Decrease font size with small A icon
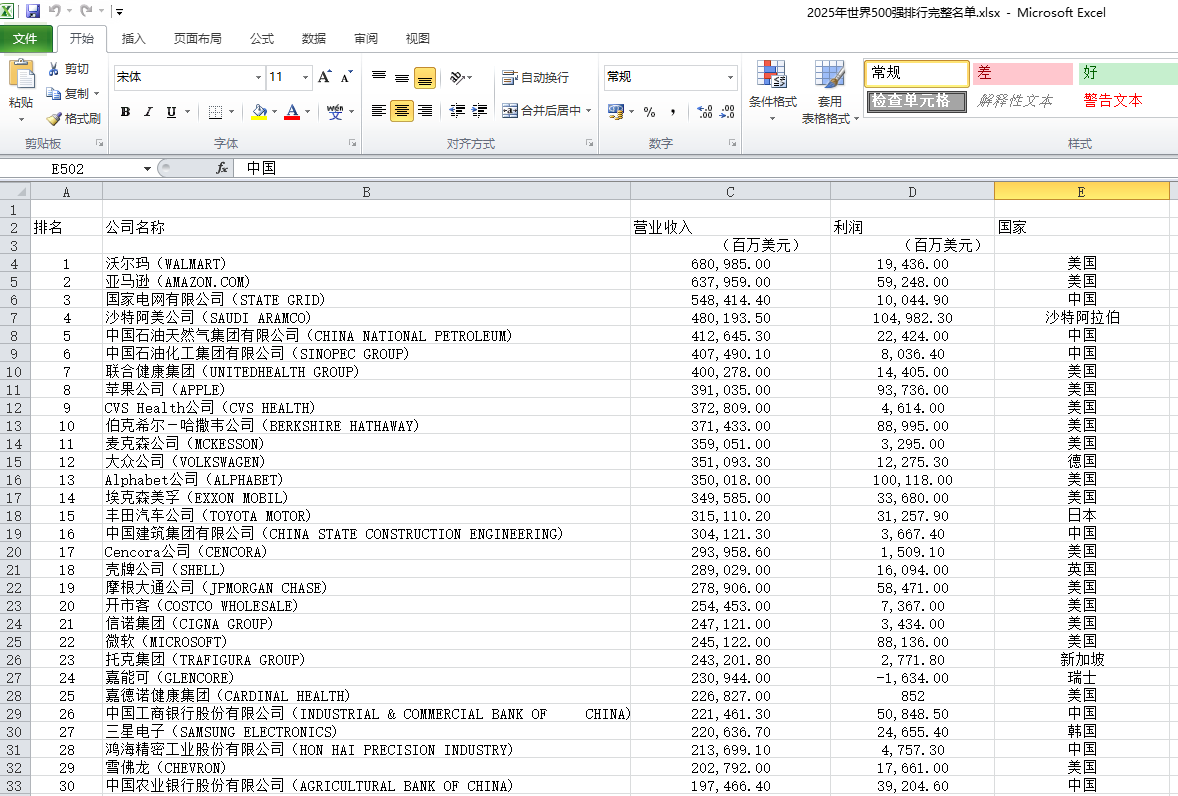The image size is (1178, 796). pos(346,77)
